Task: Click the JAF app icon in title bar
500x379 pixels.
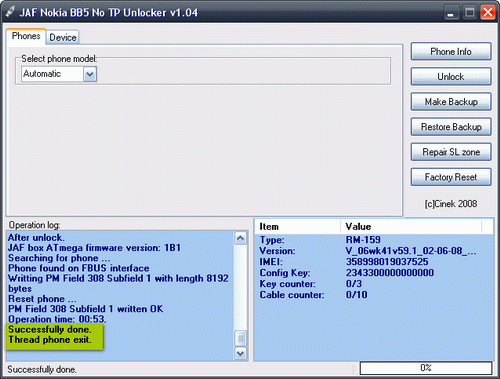Action: [x=10, y=12]
